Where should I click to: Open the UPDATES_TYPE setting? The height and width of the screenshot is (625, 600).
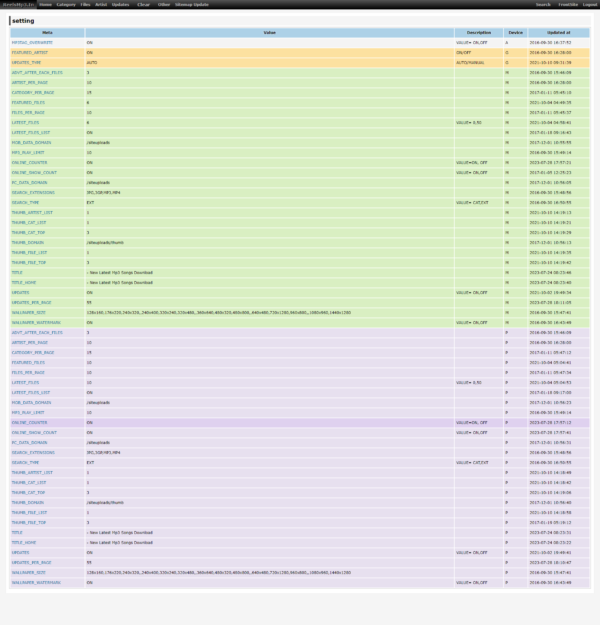(x=26, y=63)
